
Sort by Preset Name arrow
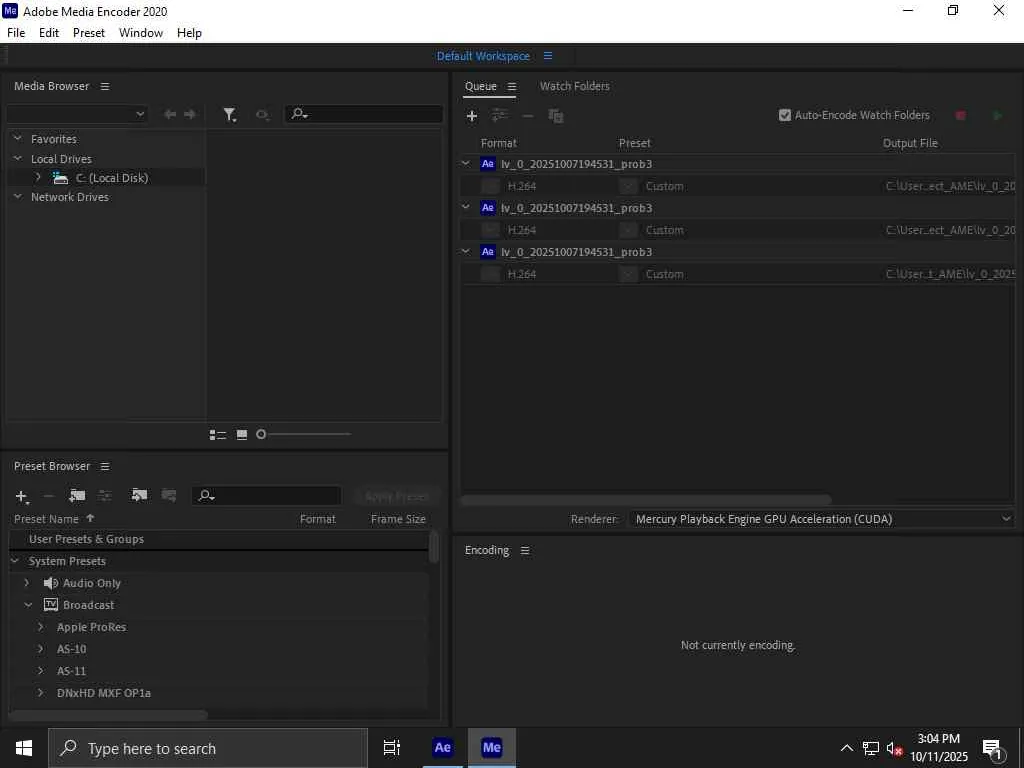pos(90,519)
